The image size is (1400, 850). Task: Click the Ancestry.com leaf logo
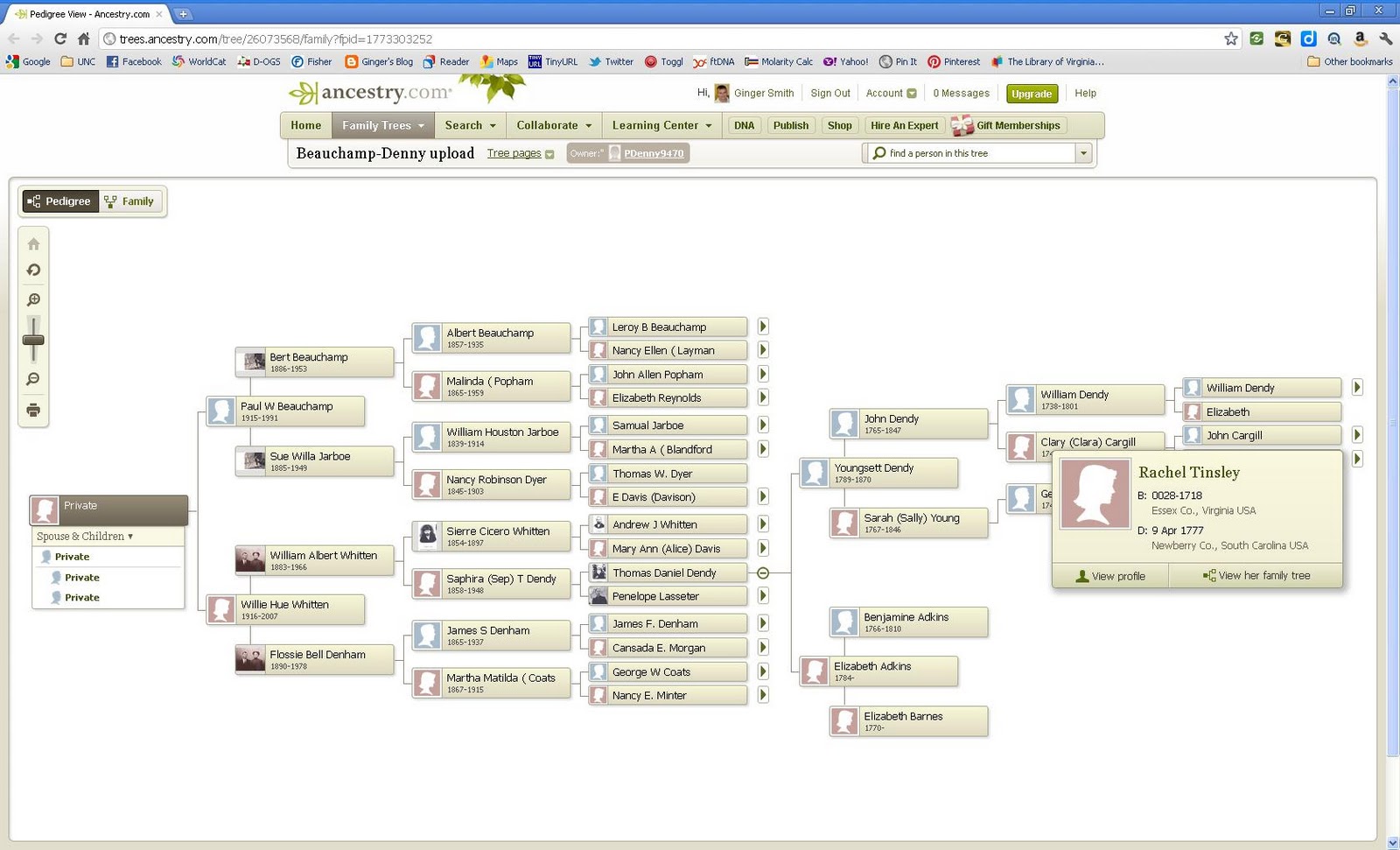tap(305, 91)
